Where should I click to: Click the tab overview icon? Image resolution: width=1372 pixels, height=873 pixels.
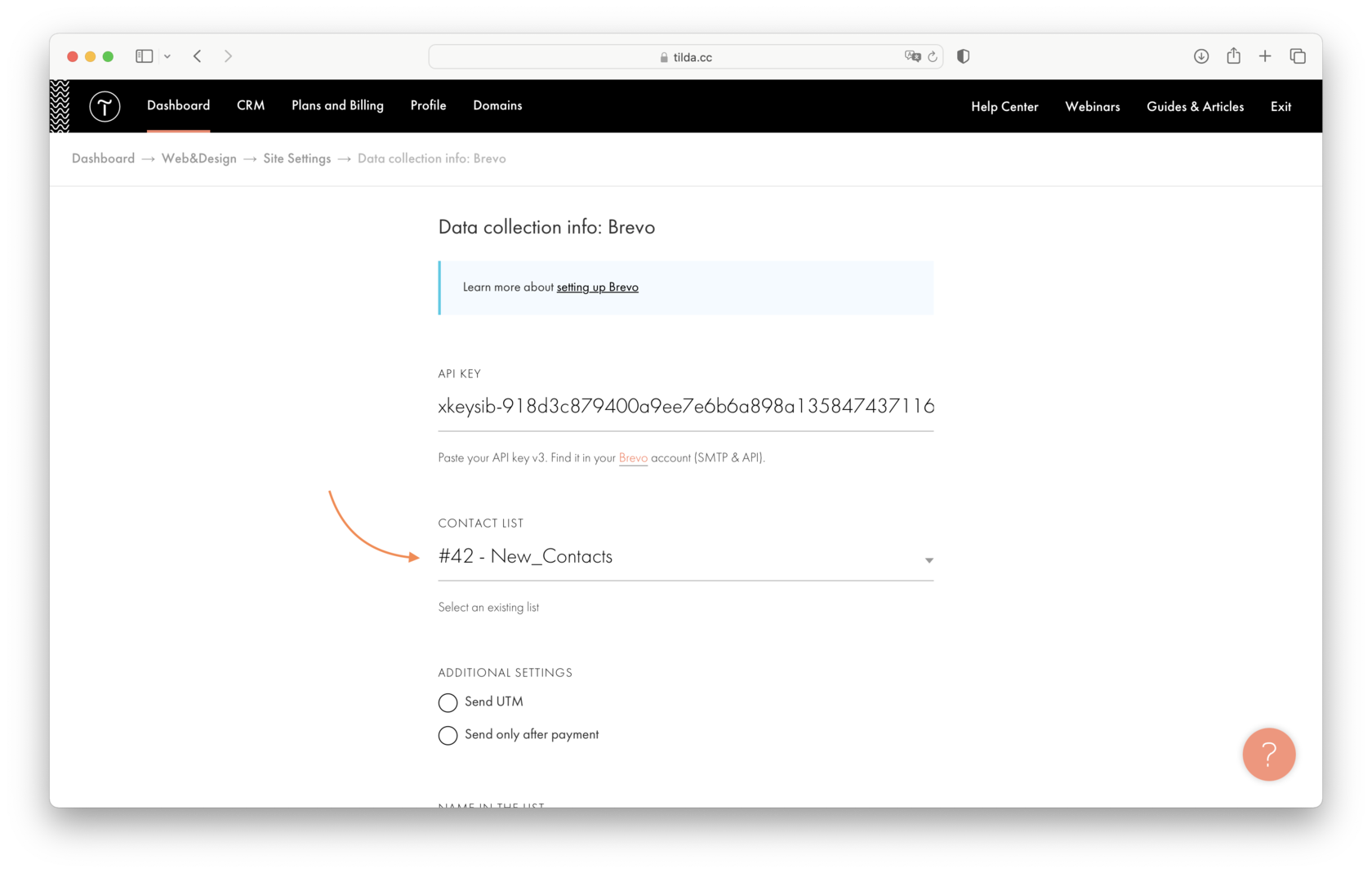[x=1297, y=56]
